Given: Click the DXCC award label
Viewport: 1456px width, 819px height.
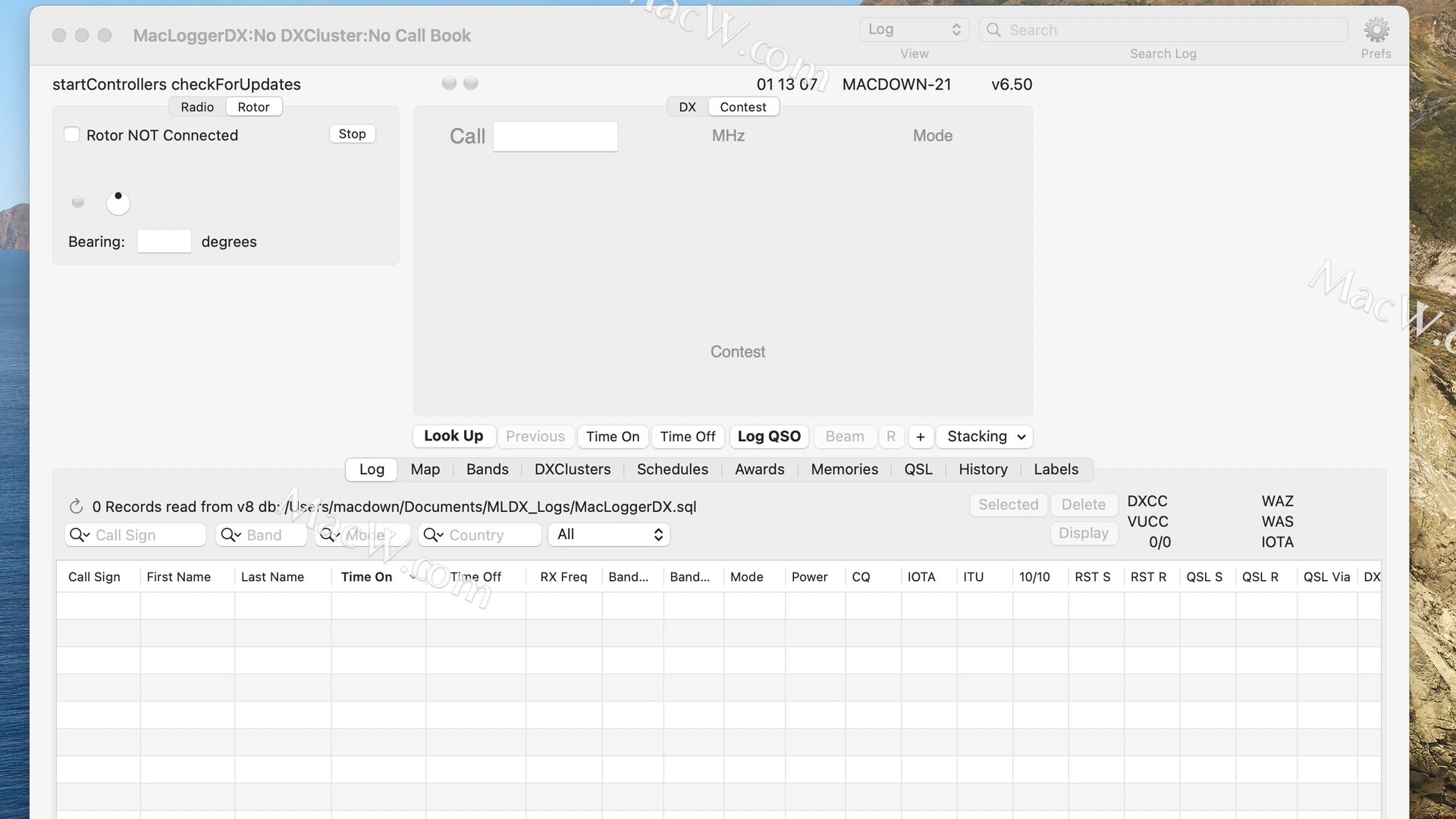Looking at the screenshot, I should pyautogui.click(x=1147, y=501).
